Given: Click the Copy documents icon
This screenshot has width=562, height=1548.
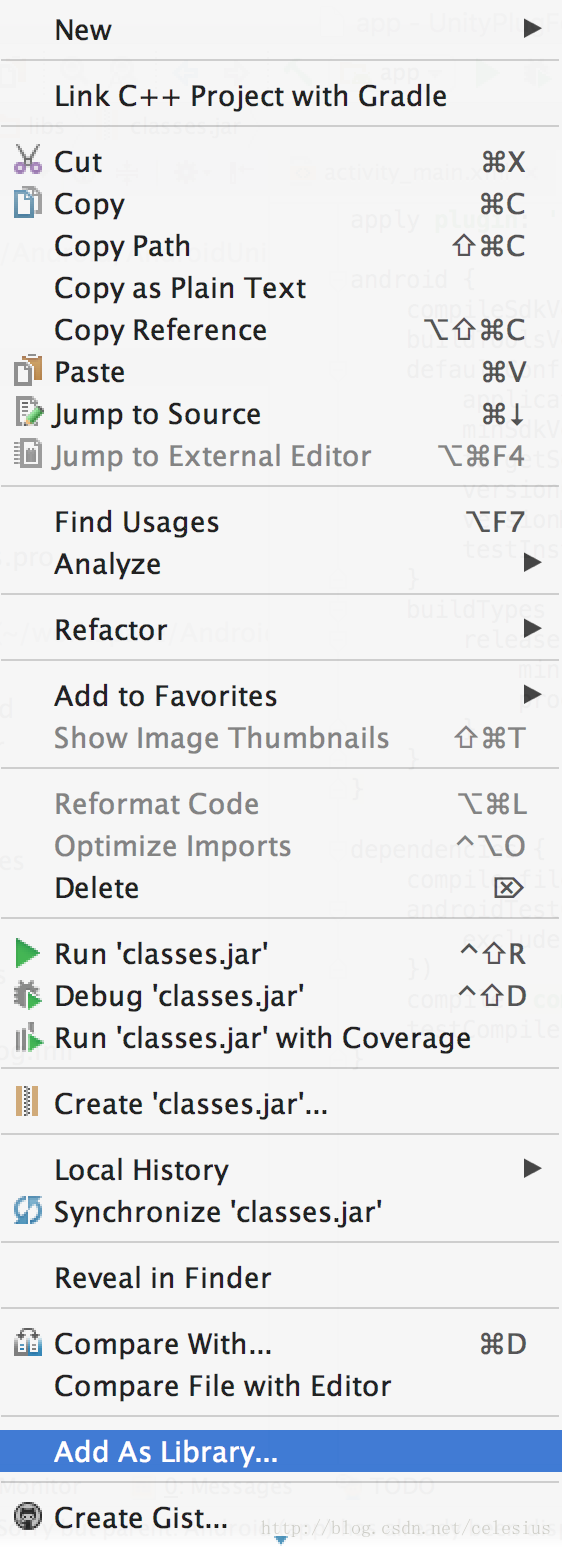Looking at the screenshot, I should 27,203.
